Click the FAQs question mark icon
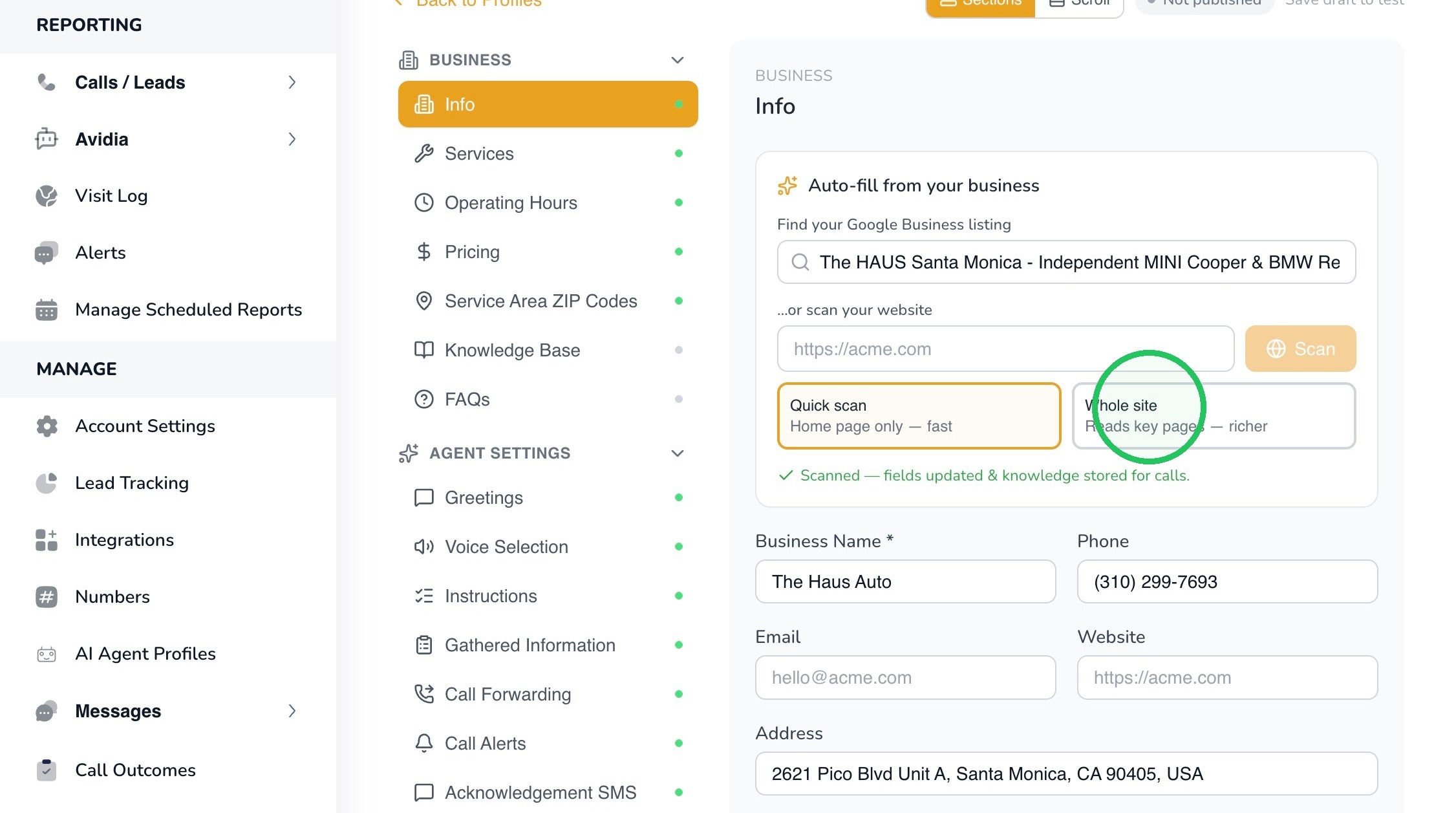Image resolution: width=1456 pixels, height=813 pixels. tap(423, 399)
